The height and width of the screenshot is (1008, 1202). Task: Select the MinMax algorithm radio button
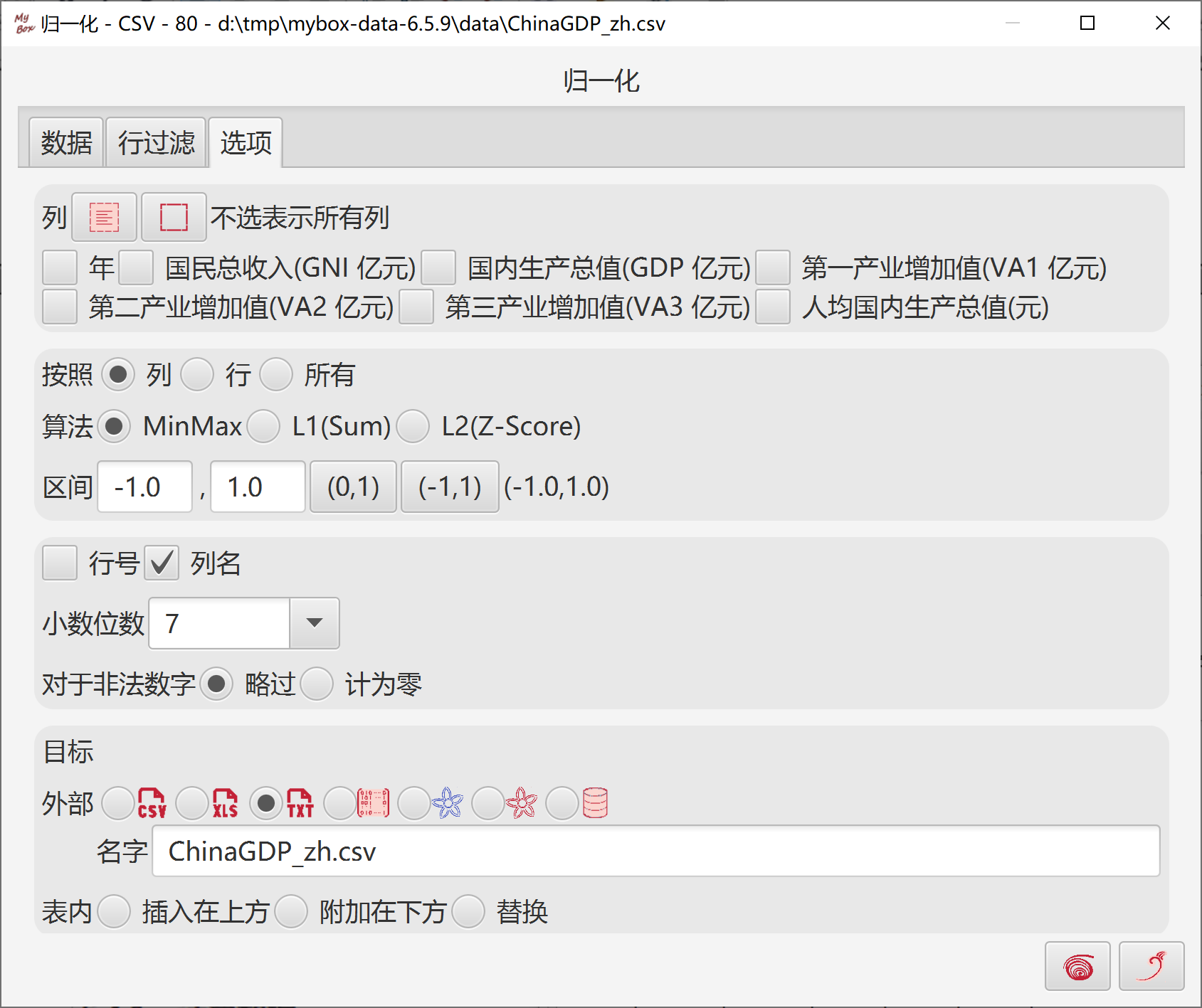coord(114,426)
